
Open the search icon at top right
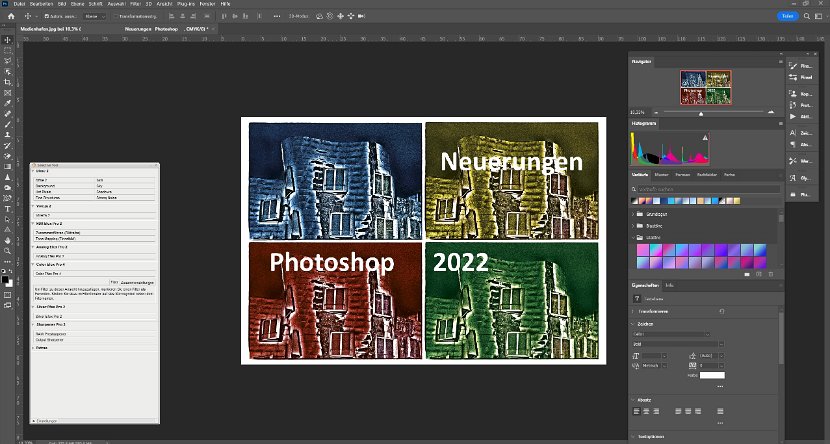807,16
